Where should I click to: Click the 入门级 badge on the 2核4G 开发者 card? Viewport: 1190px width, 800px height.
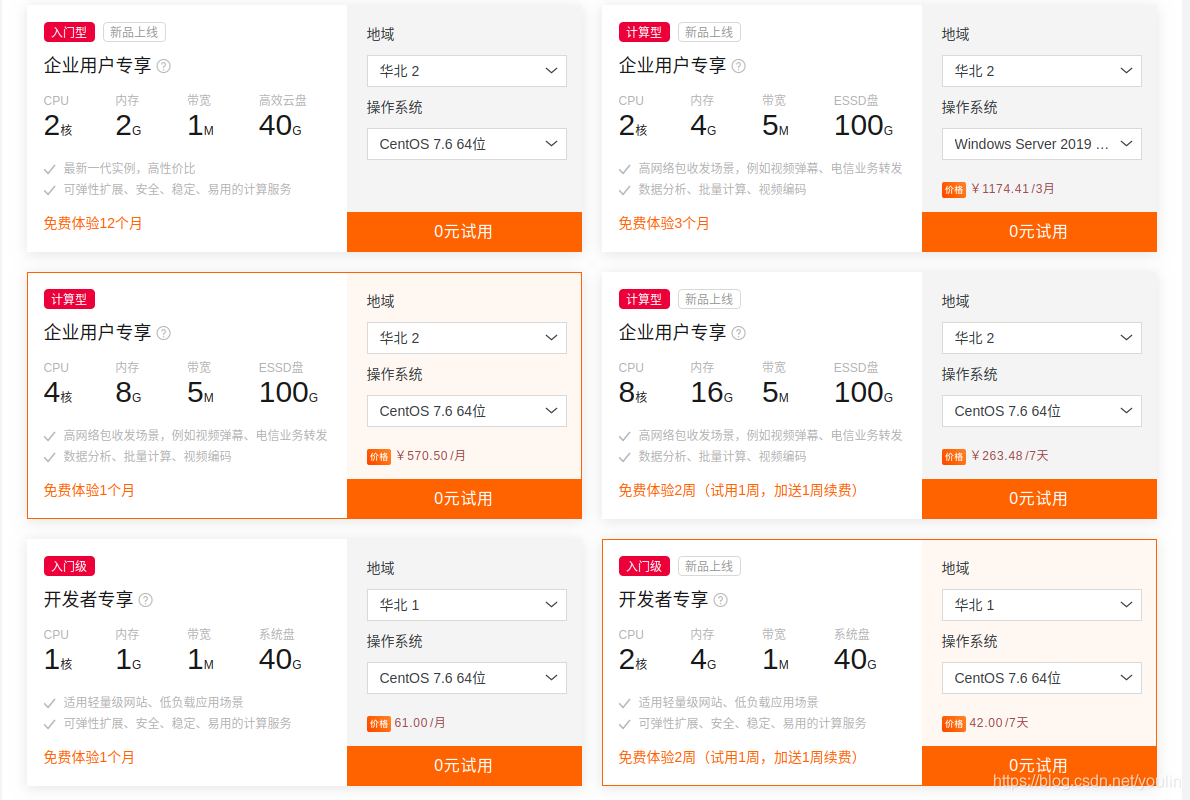[644, 566]
